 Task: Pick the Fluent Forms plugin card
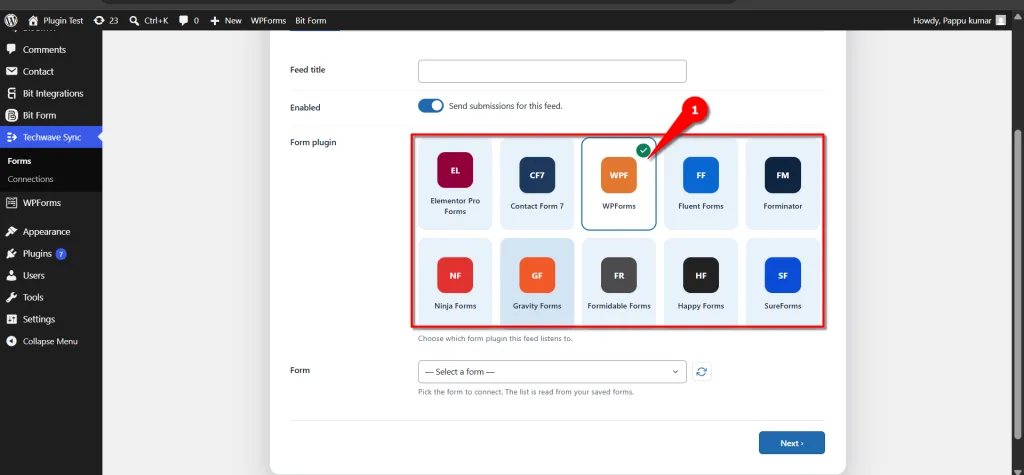[x=701, y=184]
